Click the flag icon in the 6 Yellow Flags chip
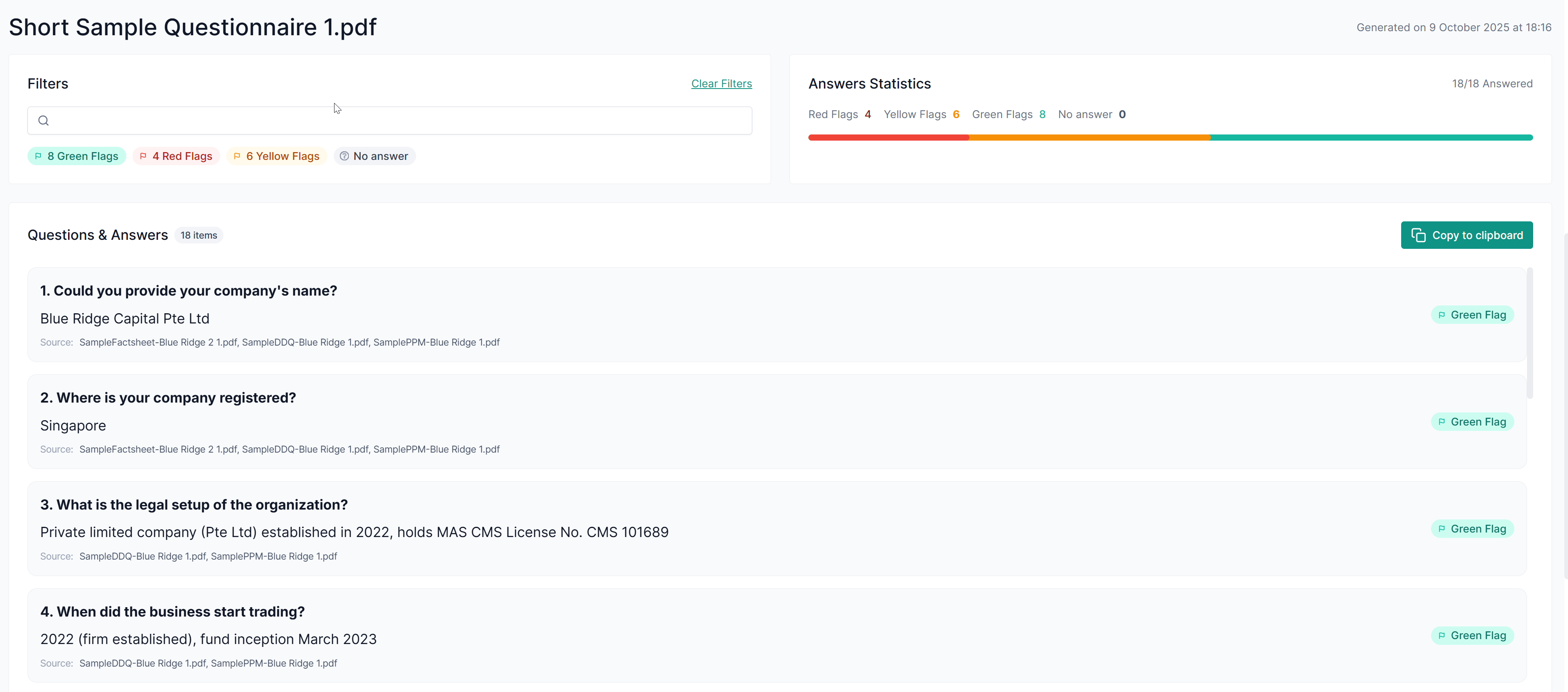The width and height of the screenshot is (1568, 692). (237, 156)
